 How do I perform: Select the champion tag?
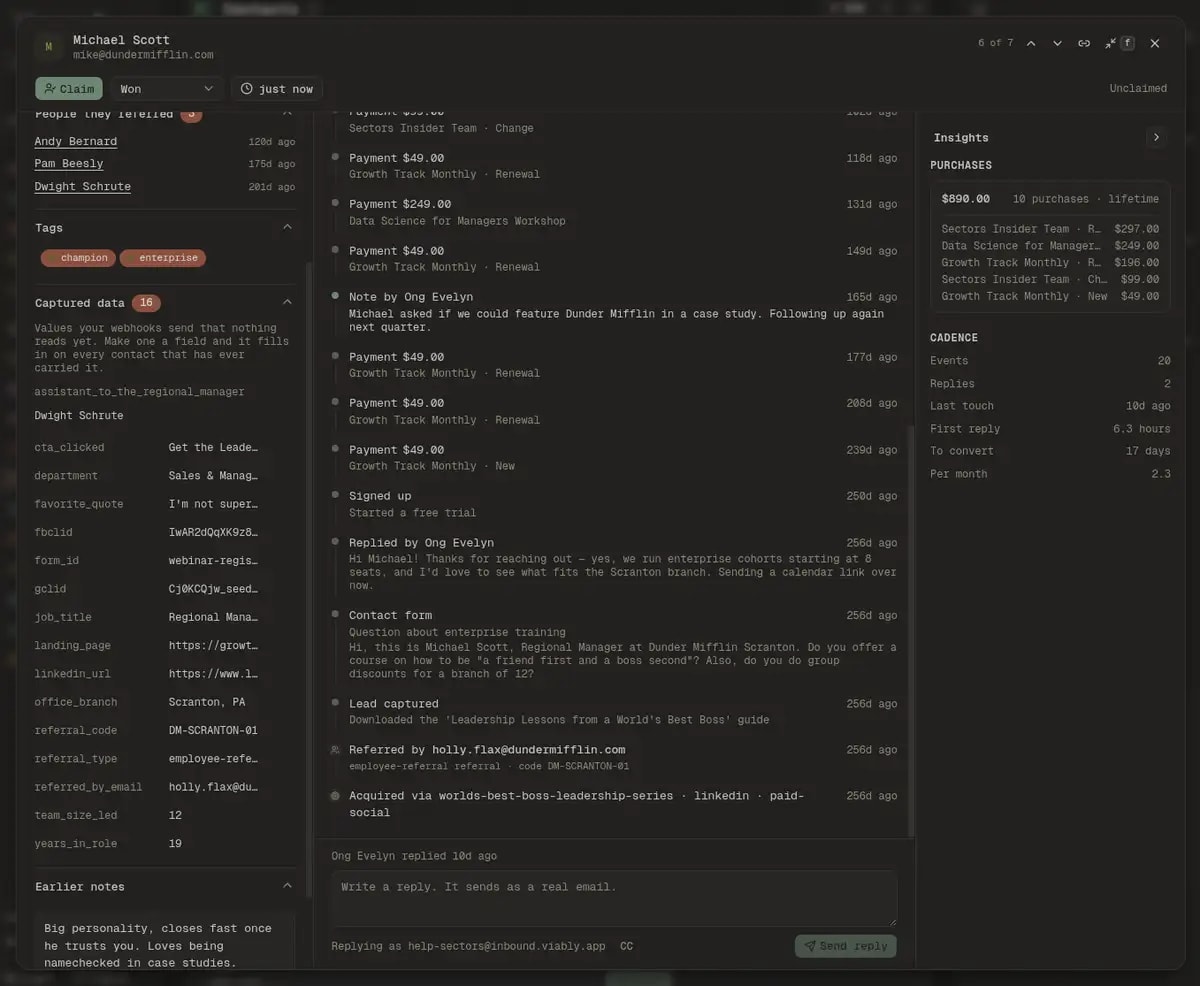(x=78, y=258)
